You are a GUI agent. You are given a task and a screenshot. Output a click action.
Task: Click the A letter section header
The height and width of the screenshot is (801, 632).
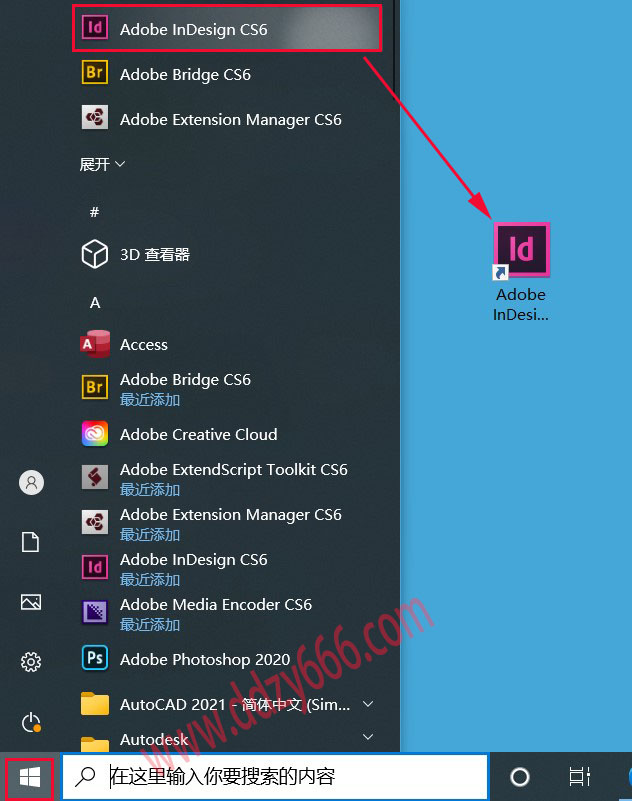(x=95, y=303)
